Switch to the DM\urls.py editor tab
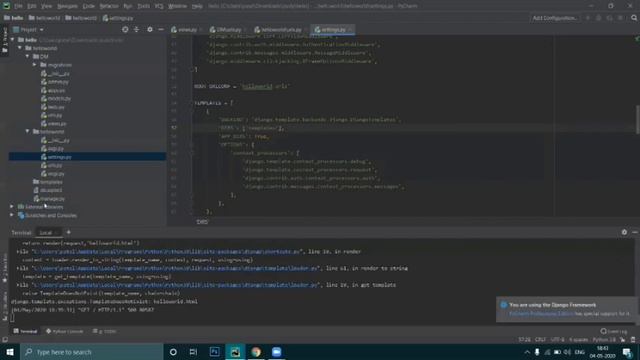 click(228, 30)
